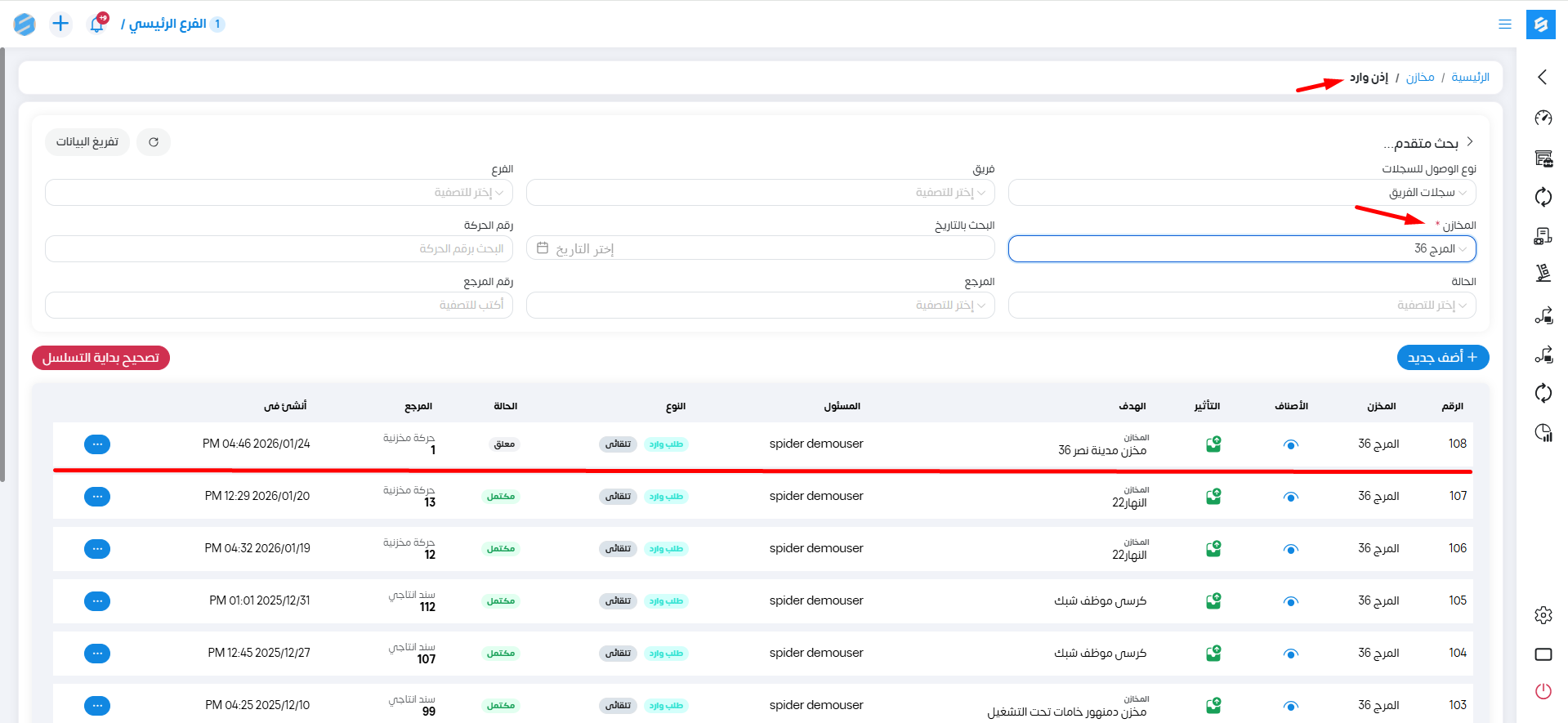Screen dimensions: 1568x723
Task: Toggle the eye icon for record 108
Action: pos(1290,444)
